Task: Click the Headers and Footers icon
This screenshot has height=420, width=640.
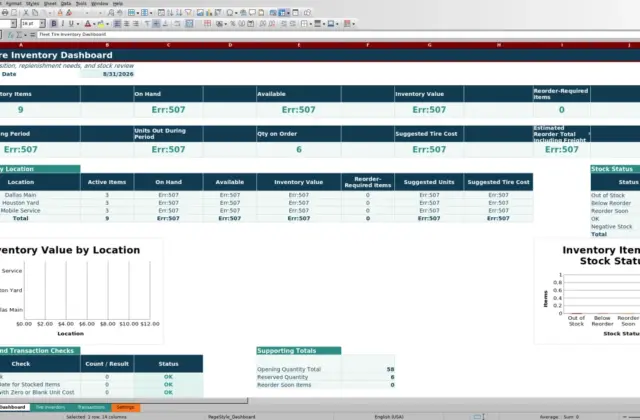Action: (x=261, y=13)
